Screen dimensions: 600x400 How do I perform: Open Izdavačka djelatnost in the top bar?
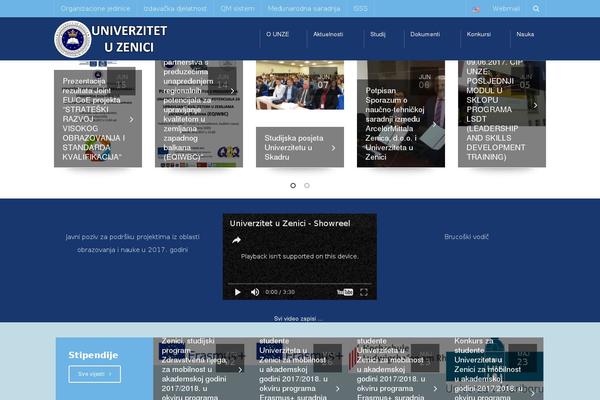click(x=175, y=8)
